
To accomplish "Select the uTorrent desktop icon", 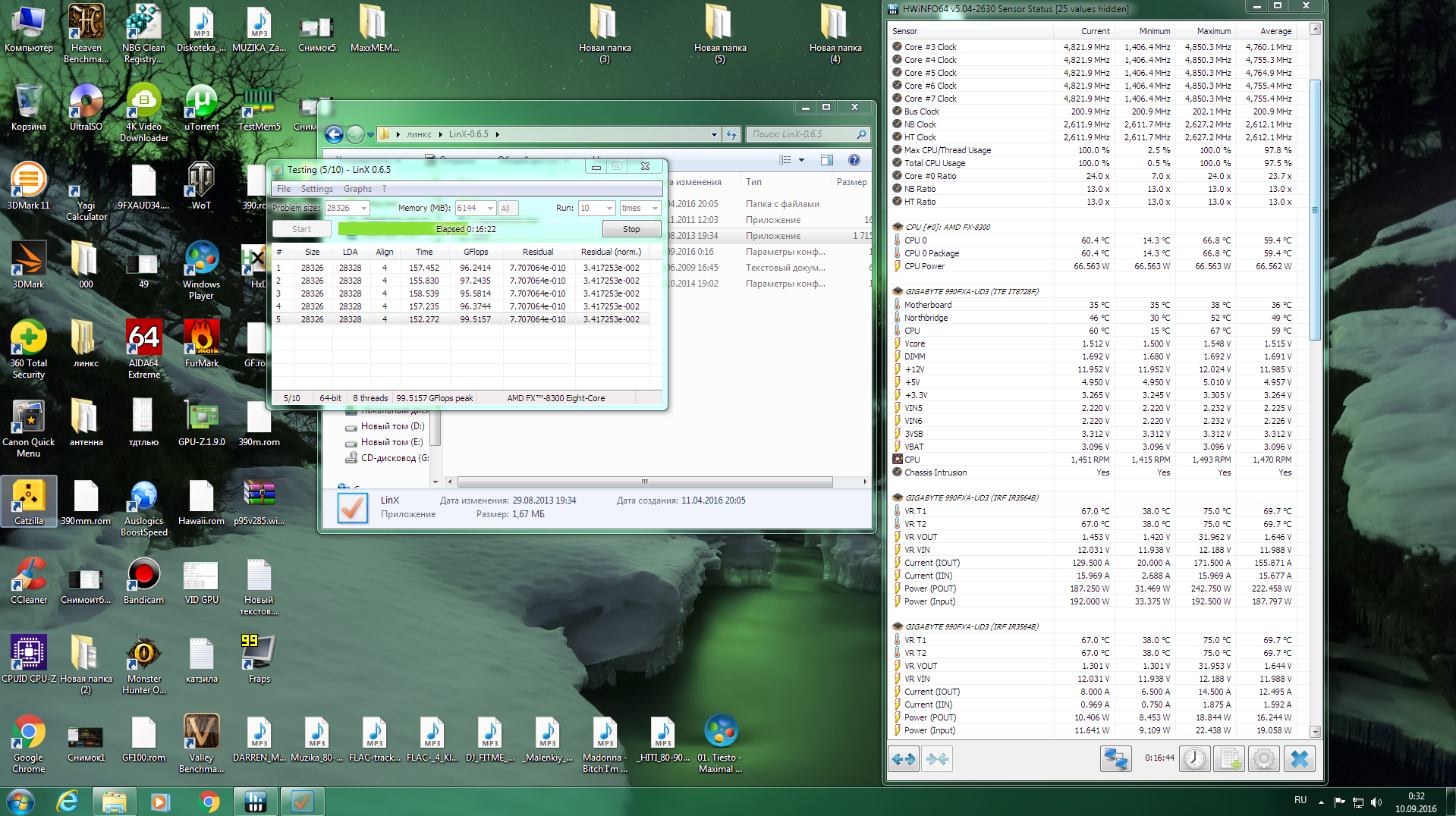I will (x=202, y=107).
